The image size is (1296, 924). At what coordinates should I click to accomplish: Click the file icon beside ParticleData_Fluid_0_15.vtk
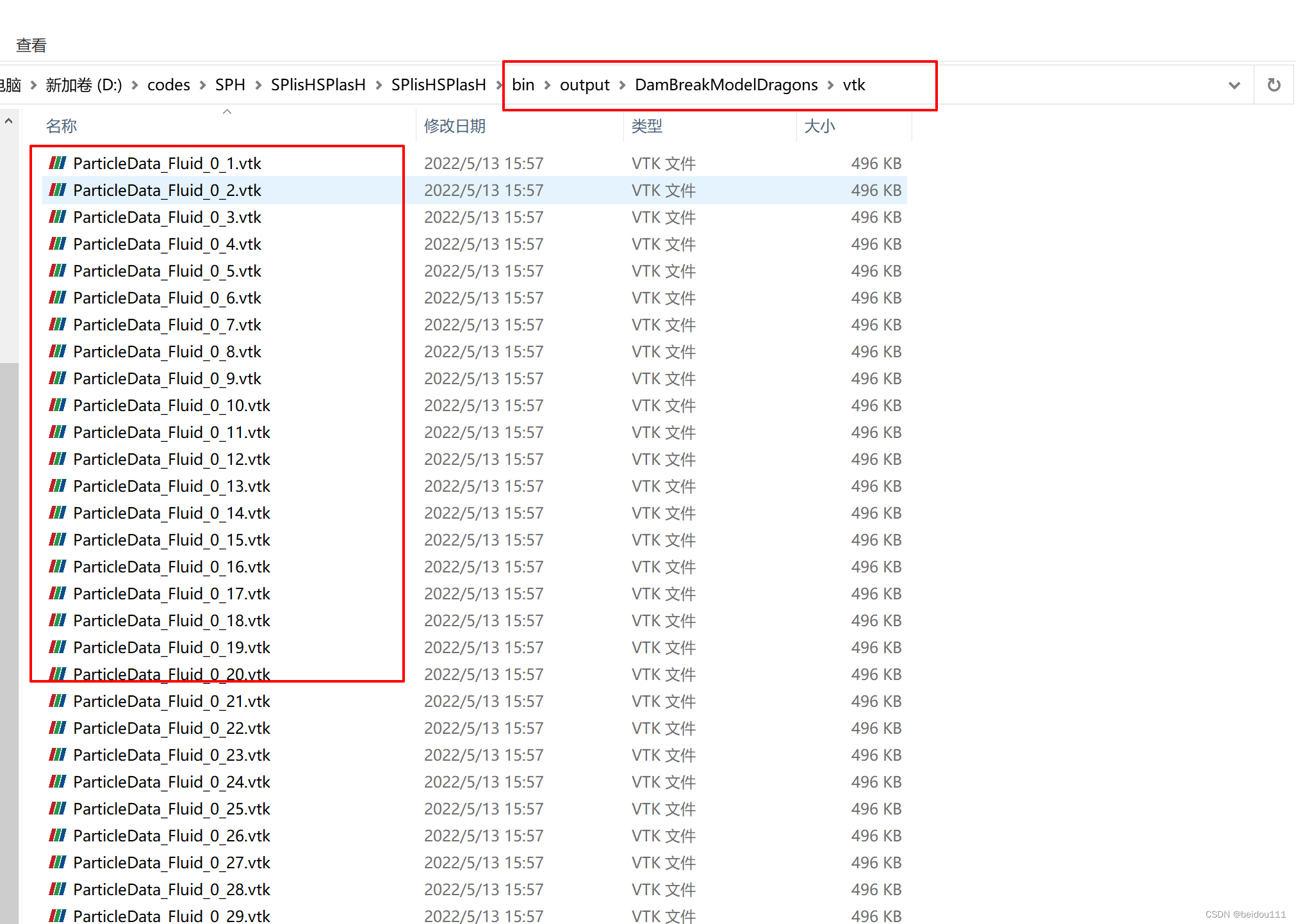coord(58,540)
